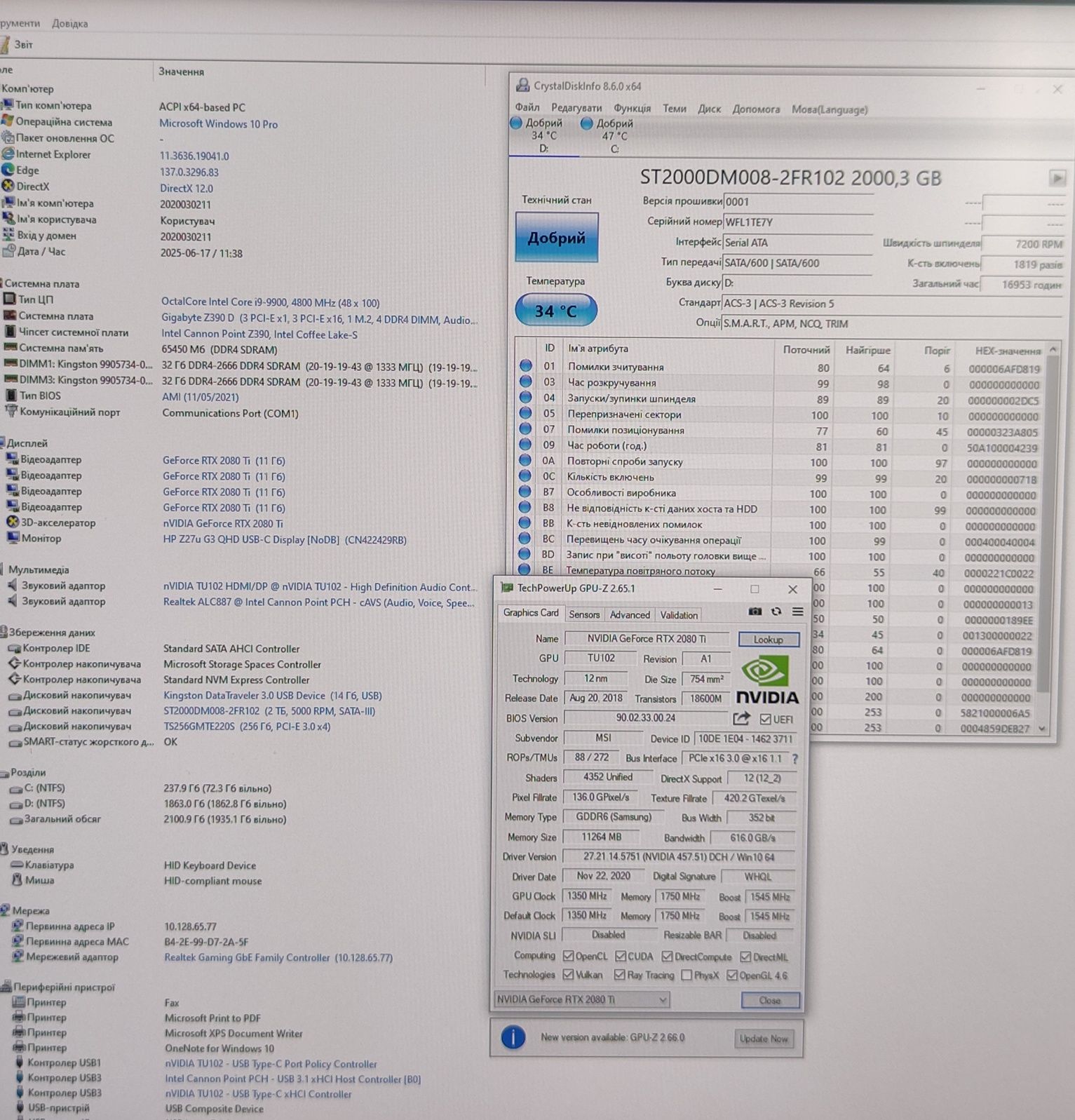
Task: Click question mark beside Bus Interface
Action: click(x=795, y=758)
